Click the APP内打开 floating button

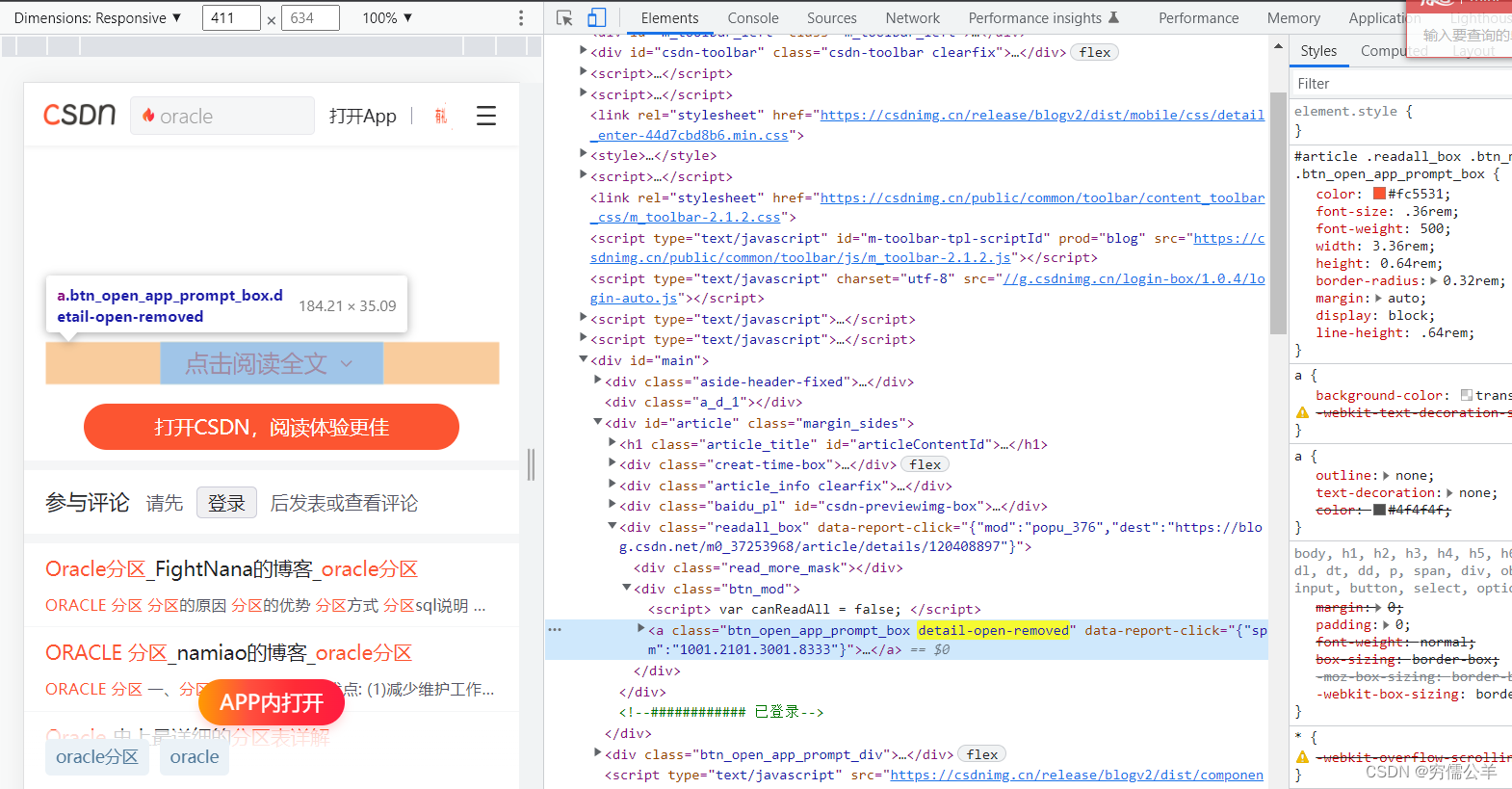(272, 702)
